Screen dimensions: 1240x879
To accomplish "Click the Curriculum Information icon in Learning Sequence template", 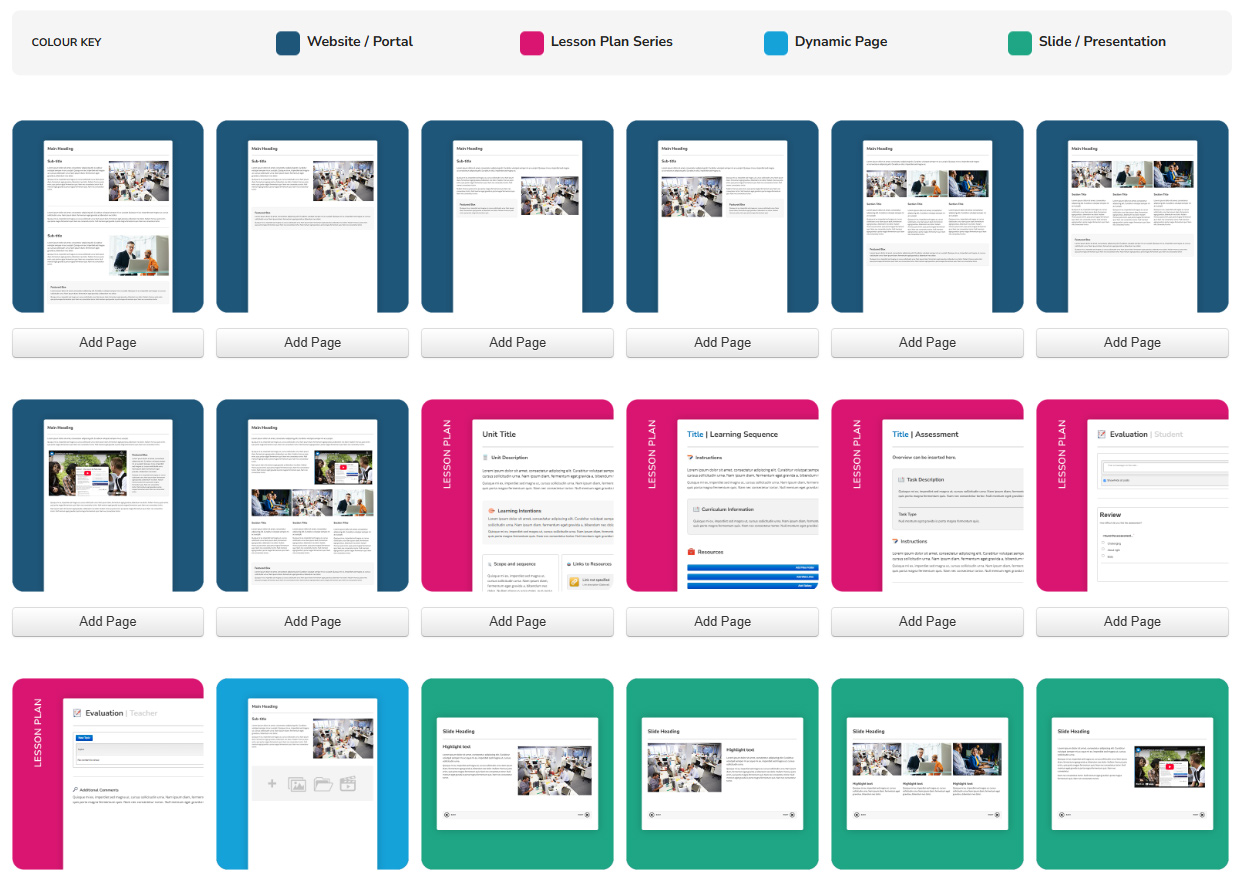I will [696, 509].
